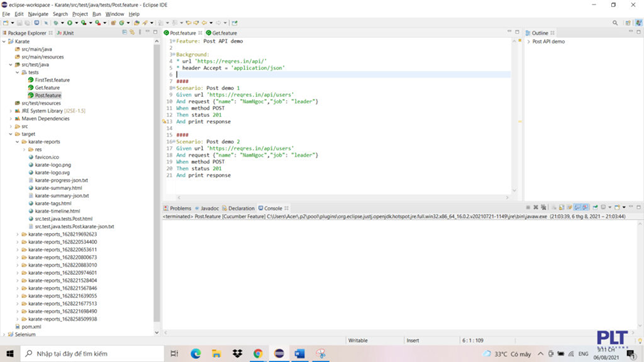The image size is (644, 362).
Task: Click Windows Start button
Action: pos(10,353)
